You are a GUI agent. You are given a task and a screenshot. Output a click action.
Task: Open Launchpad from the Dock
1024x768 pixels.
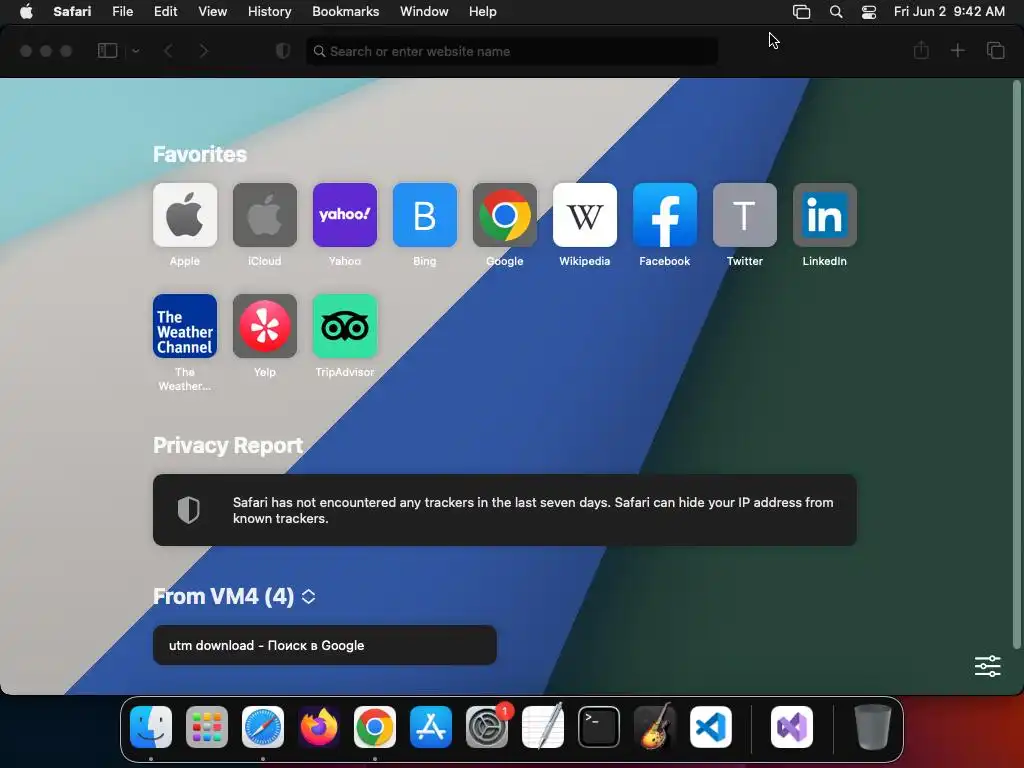(x=207, y=727)
